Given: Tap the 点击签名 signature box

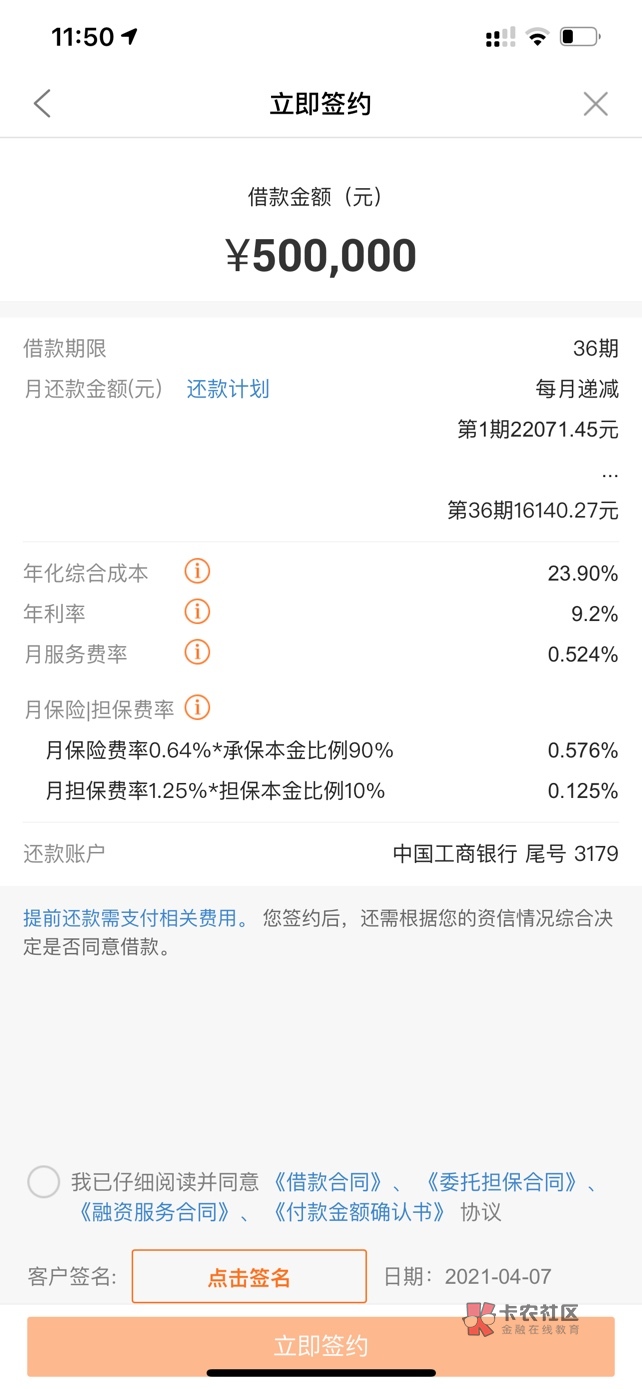Looking at the screenshot, I should click(249, 1276).
